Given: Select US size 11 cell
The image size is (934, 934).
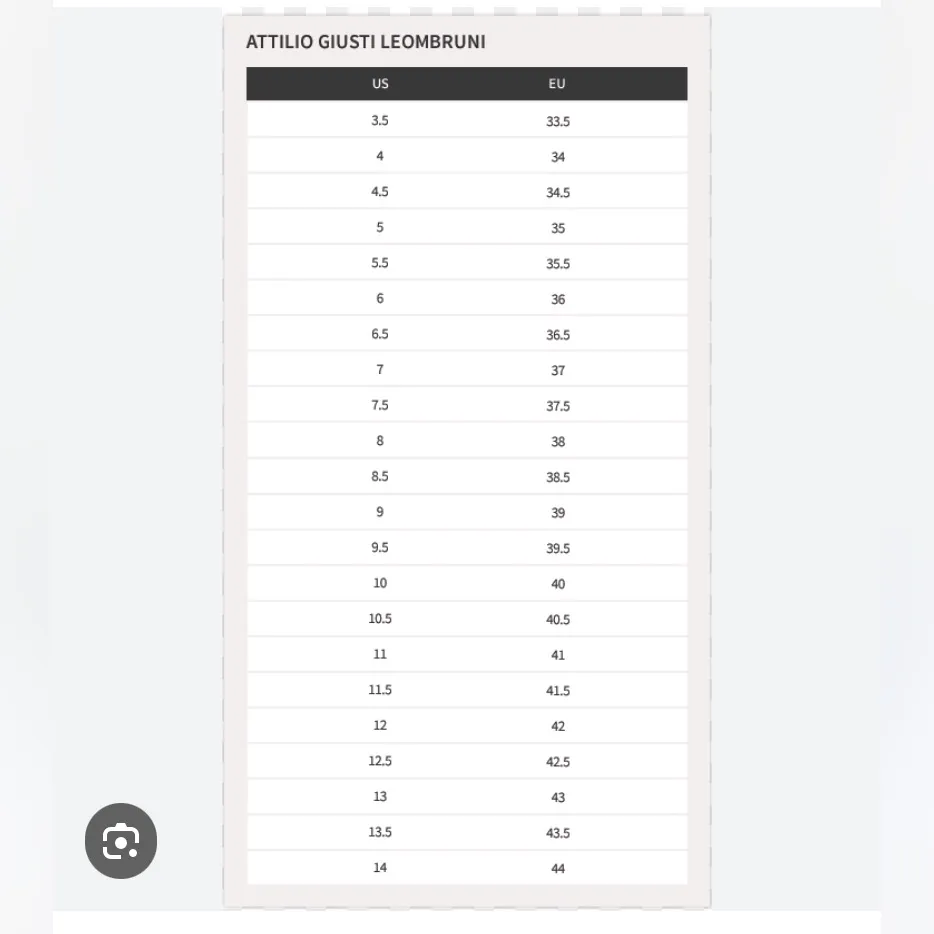Looking at the screenshot, I should (380, 654).
